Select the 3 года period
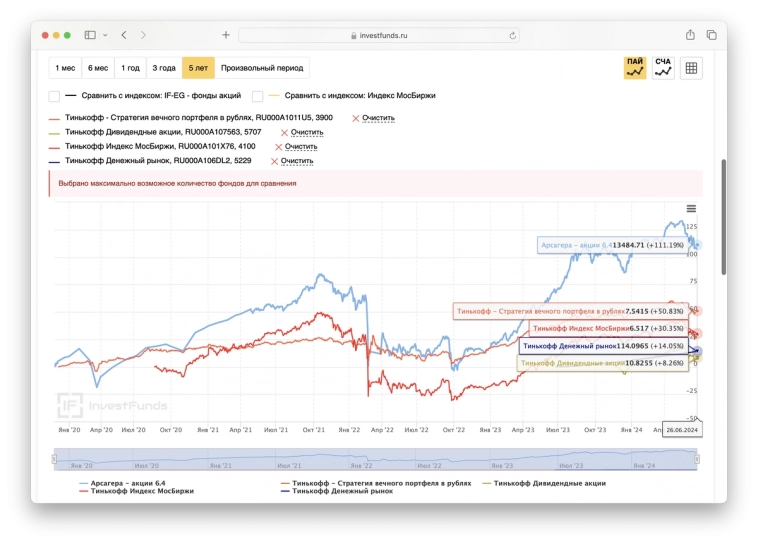This screenshot has width=758, height=544. pyautogui.click(x=164, y=68)
